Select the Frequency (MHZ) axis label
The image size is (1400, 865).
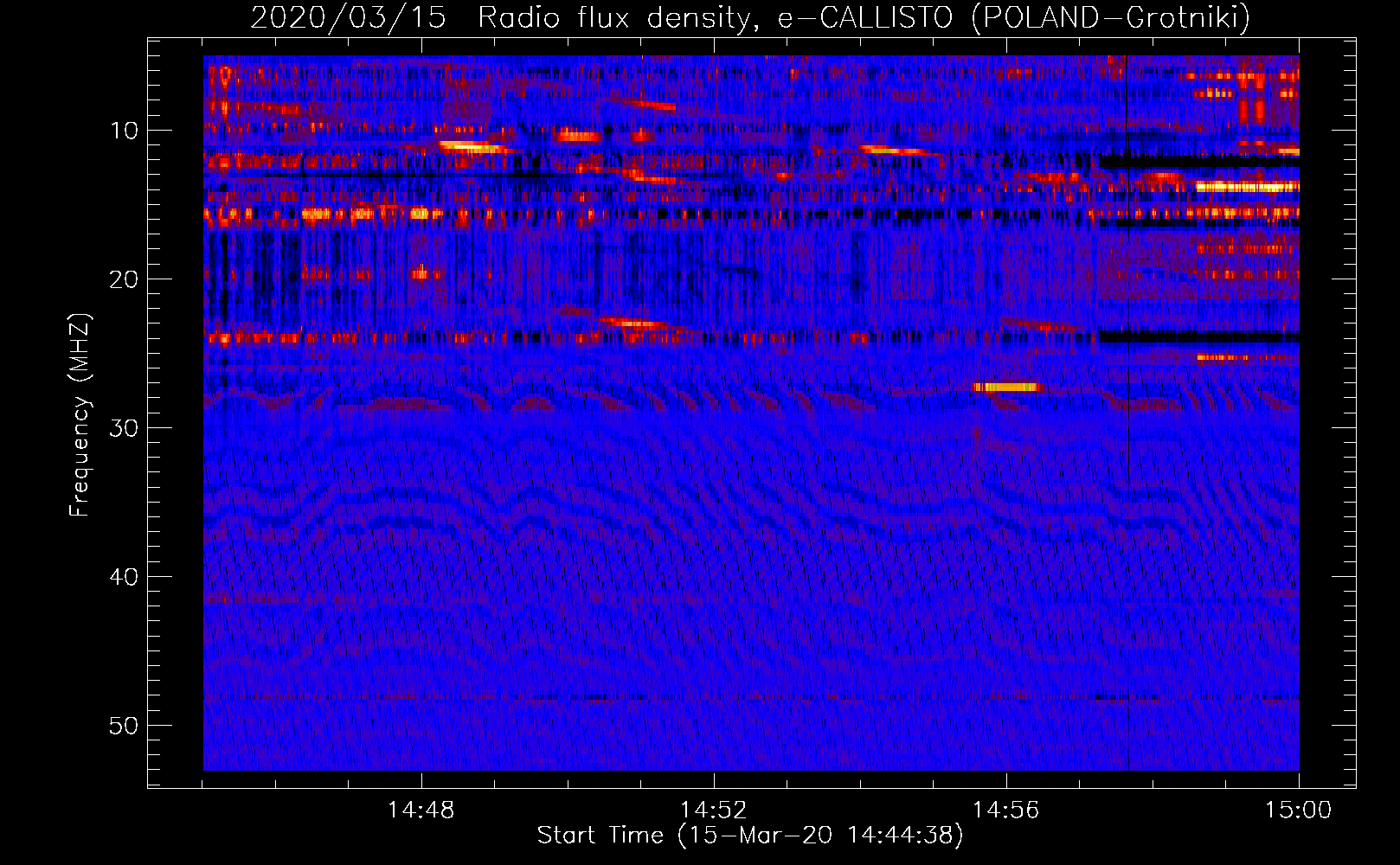click(x=80, y=415)
